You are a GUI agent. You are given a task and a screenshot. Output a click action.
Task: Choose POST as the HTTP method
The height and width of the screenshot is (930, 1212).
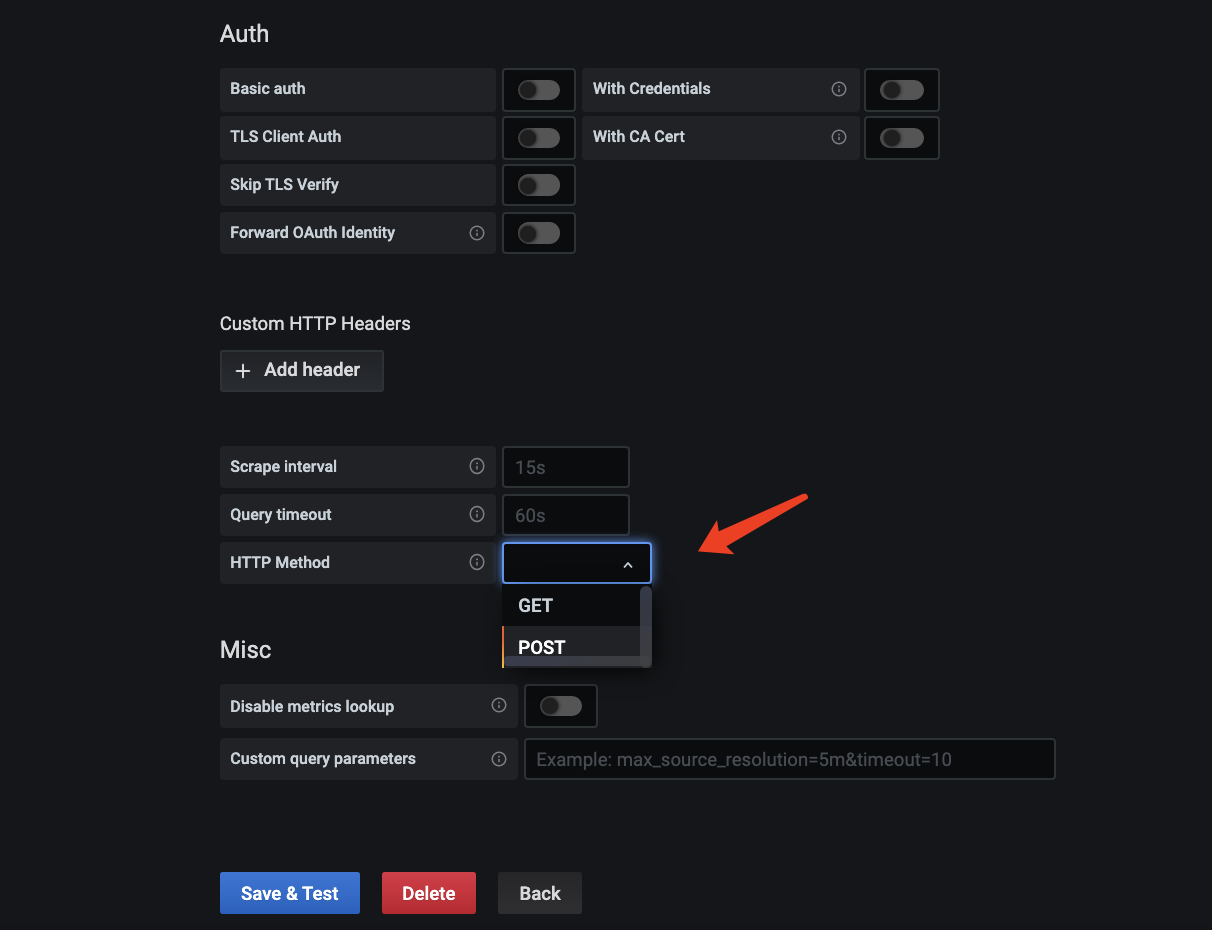click(x=540, y=647)
